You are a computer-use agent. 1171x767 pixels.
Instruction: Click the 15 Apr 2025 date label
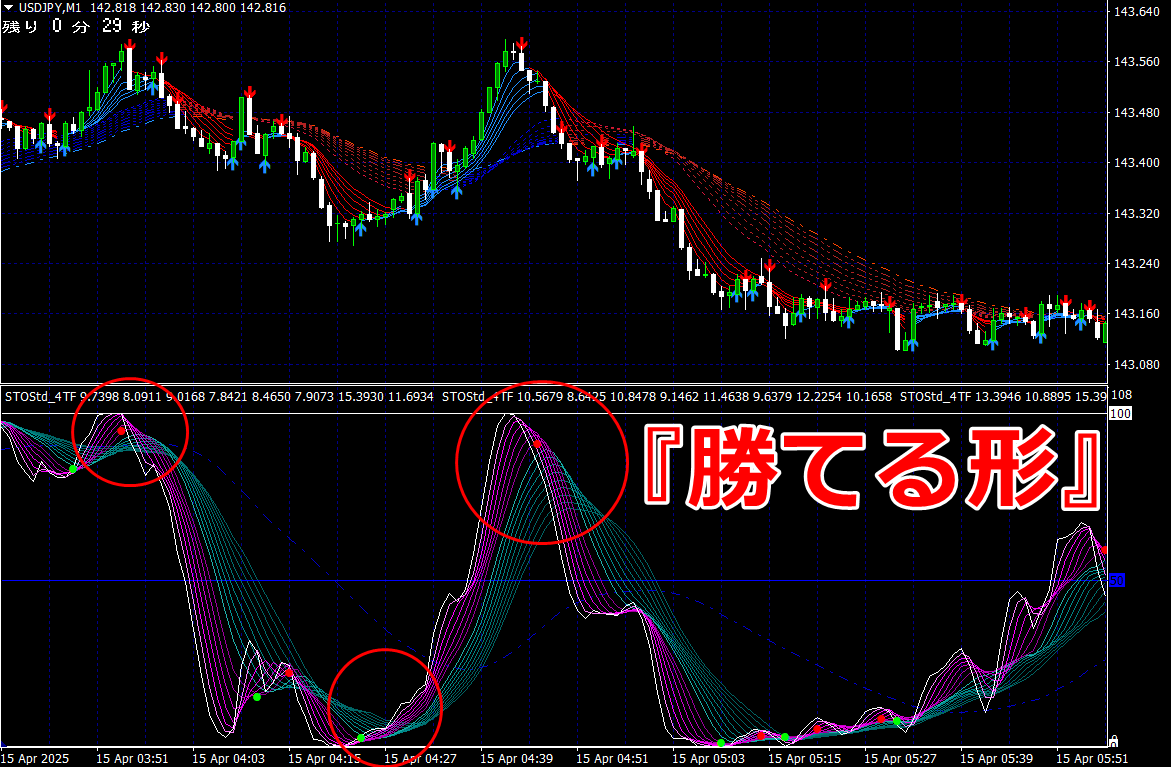coord(35,759)
